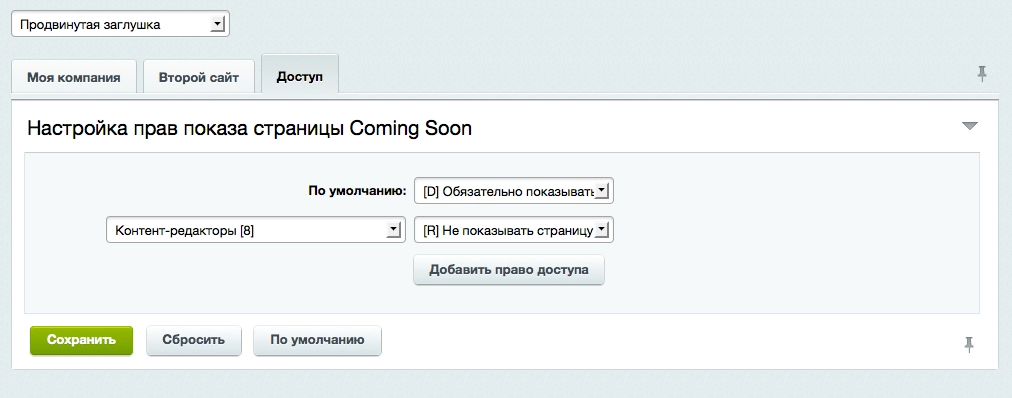
Task: Pin the tab bar with top pin icon
Action: [982, 74]
